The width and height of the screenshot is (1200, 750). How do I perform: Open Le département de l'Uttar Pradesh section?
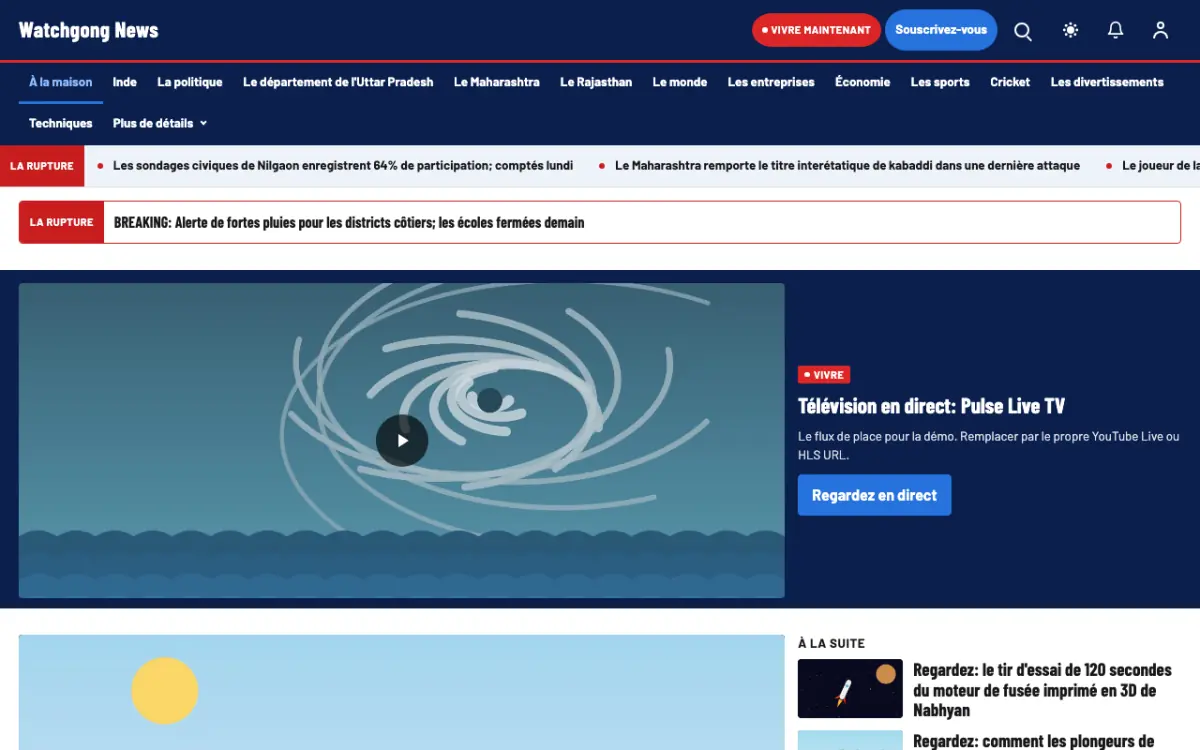(x=338, y=82)
